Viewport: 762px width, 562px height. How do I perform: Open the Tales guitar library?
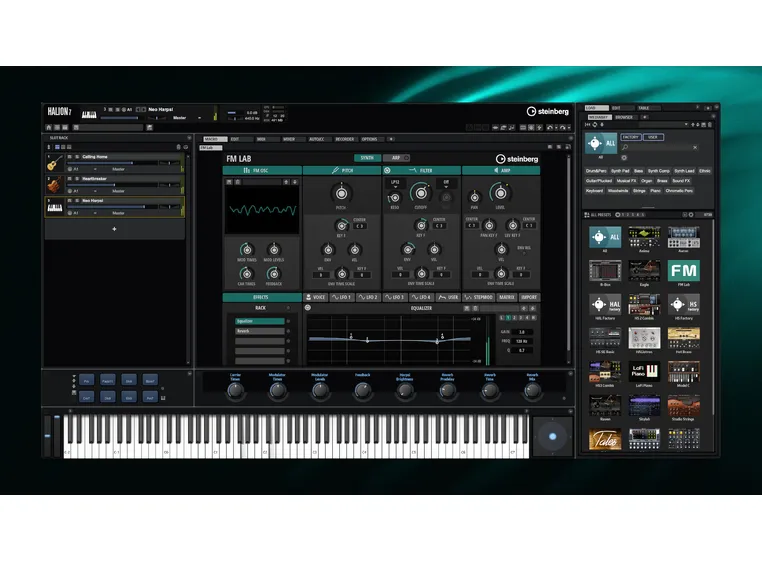[605, 439]
